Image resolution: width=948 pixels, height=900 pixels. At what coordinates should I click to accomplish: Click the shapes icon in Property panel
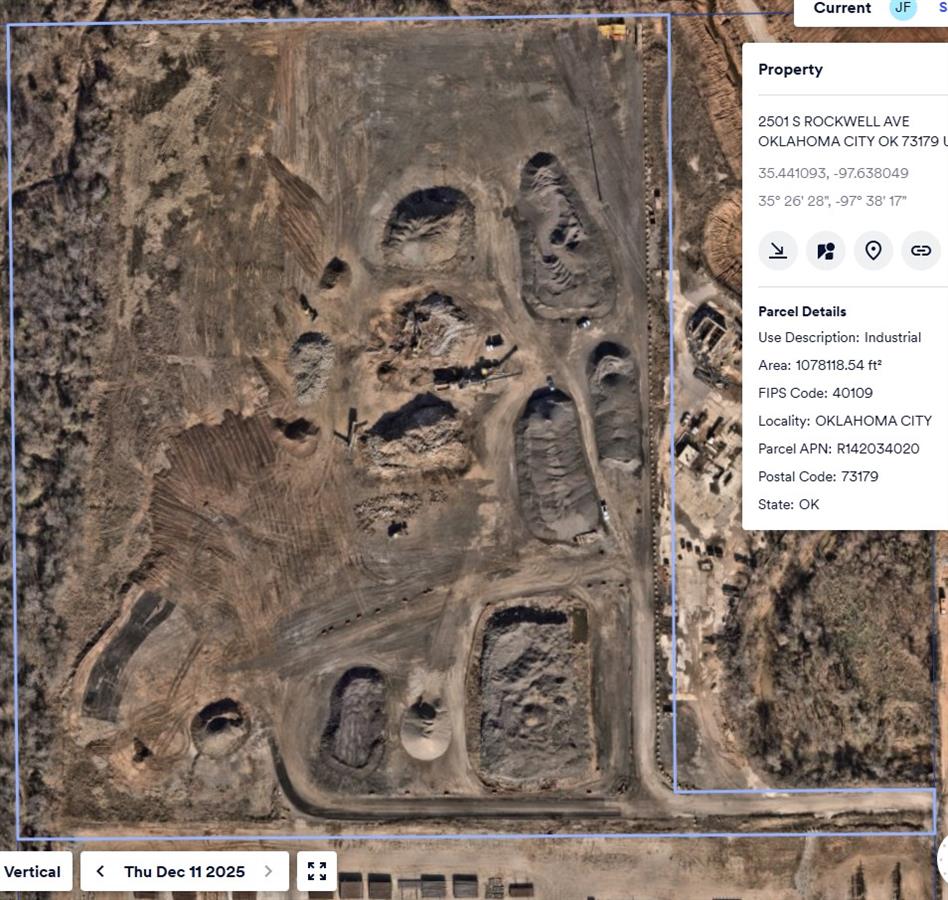(825, 251)
